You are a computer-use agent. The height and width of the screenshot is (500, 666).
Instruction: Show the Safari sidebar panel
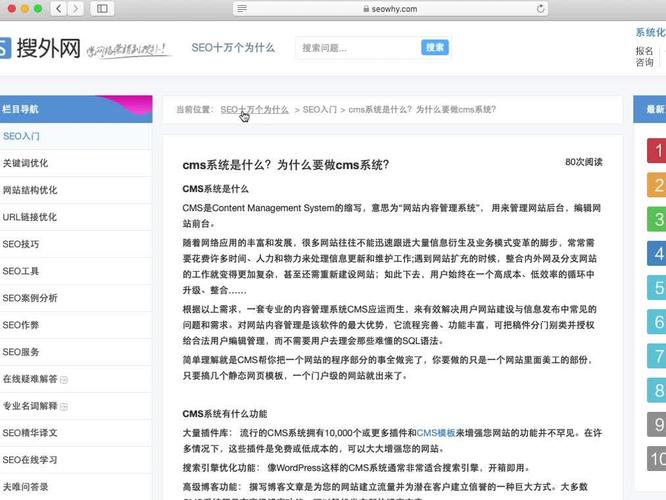[x=102, y=8]
